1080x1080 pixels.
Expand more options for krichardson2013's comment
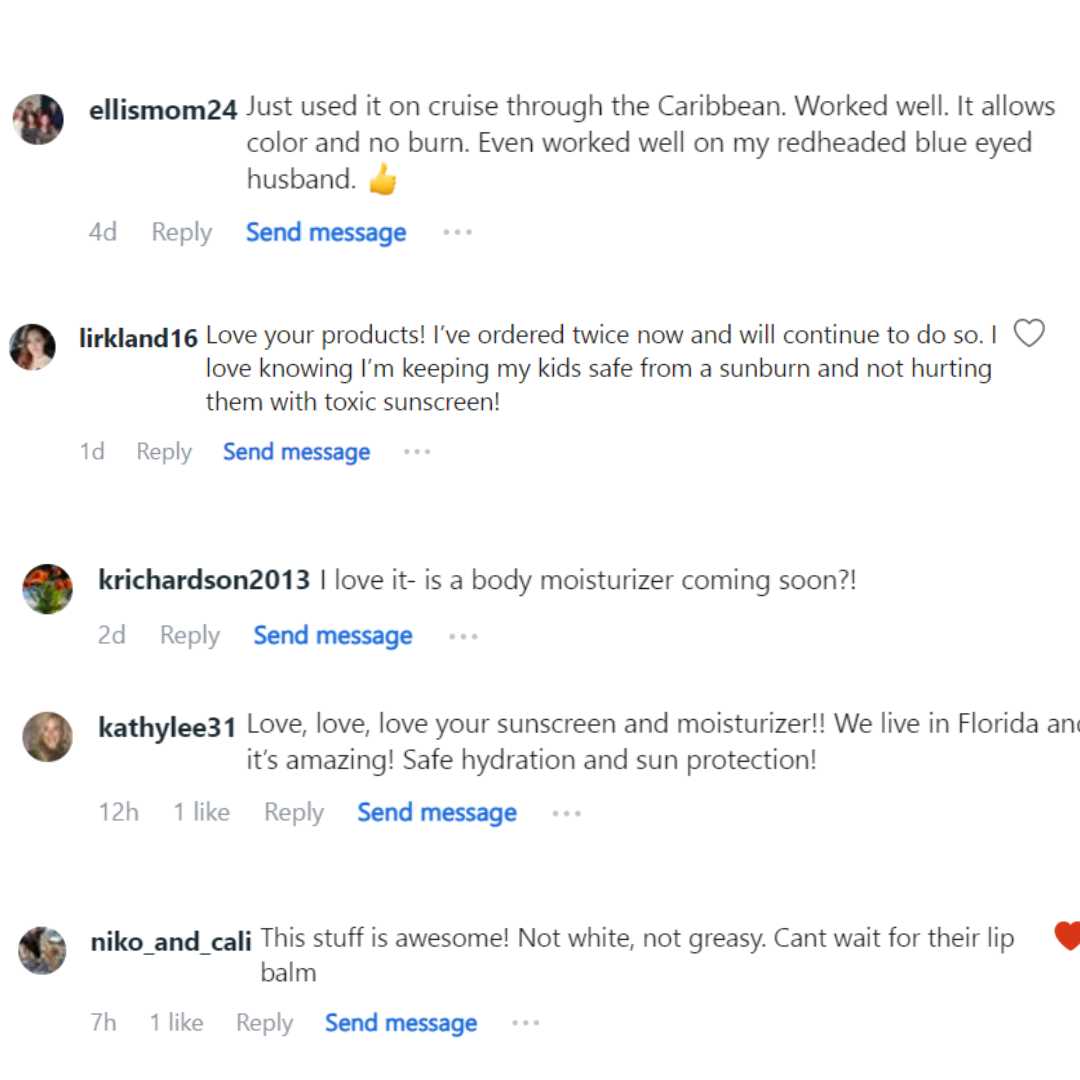[x=463, y=636]
